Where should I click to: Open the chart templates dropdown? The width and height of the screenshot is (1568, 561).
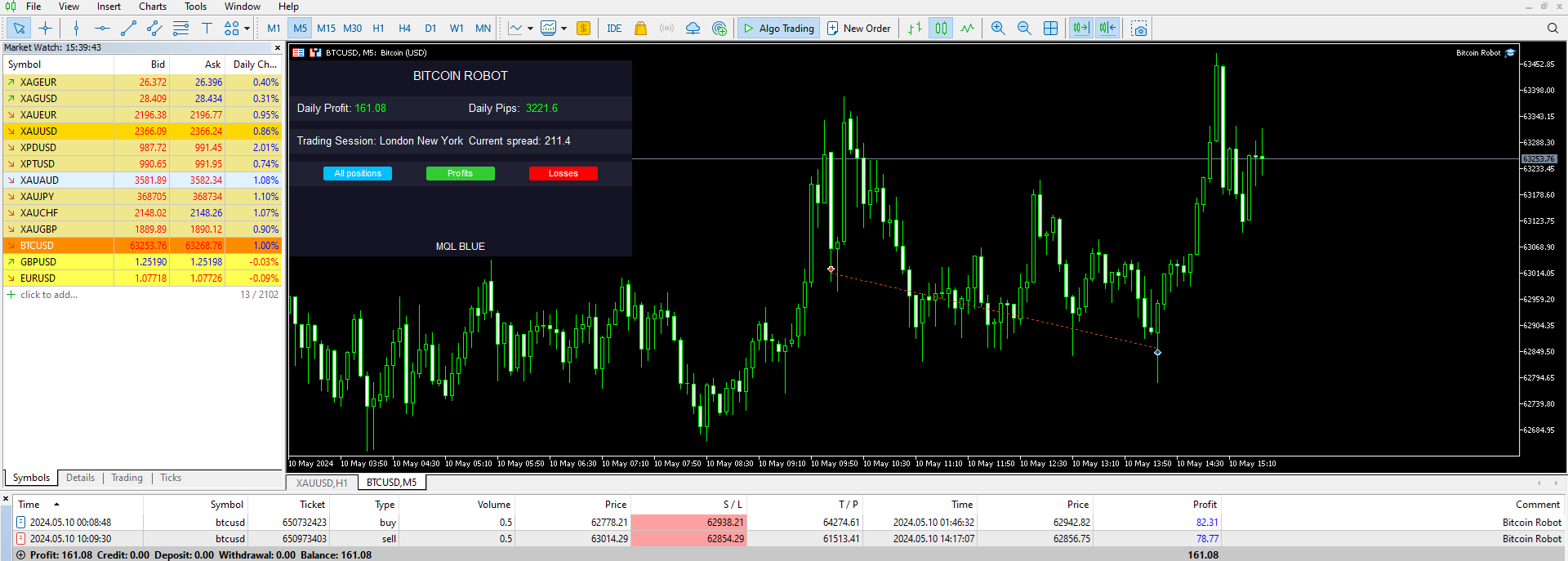click(x=554, y=29)
